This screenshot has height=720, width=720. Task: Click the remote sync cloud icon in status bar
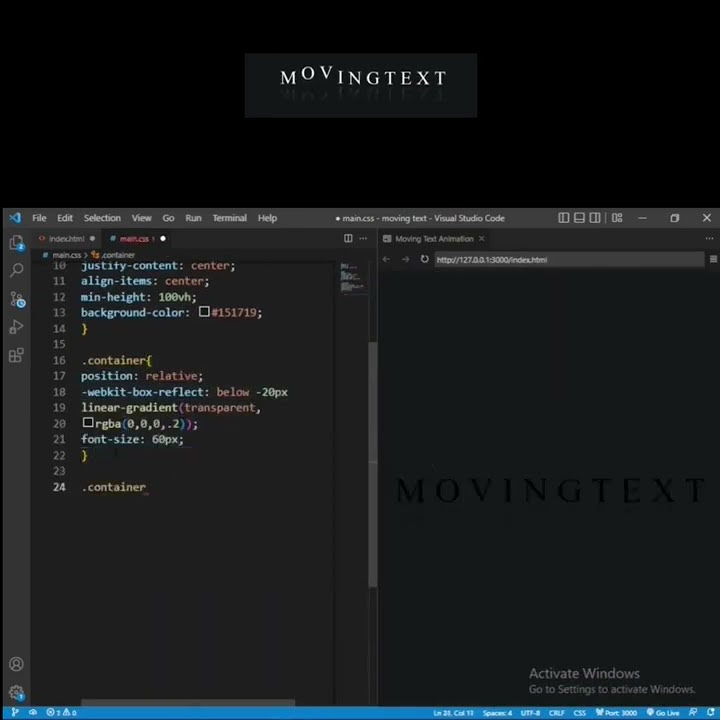click(x=33, y=712)
